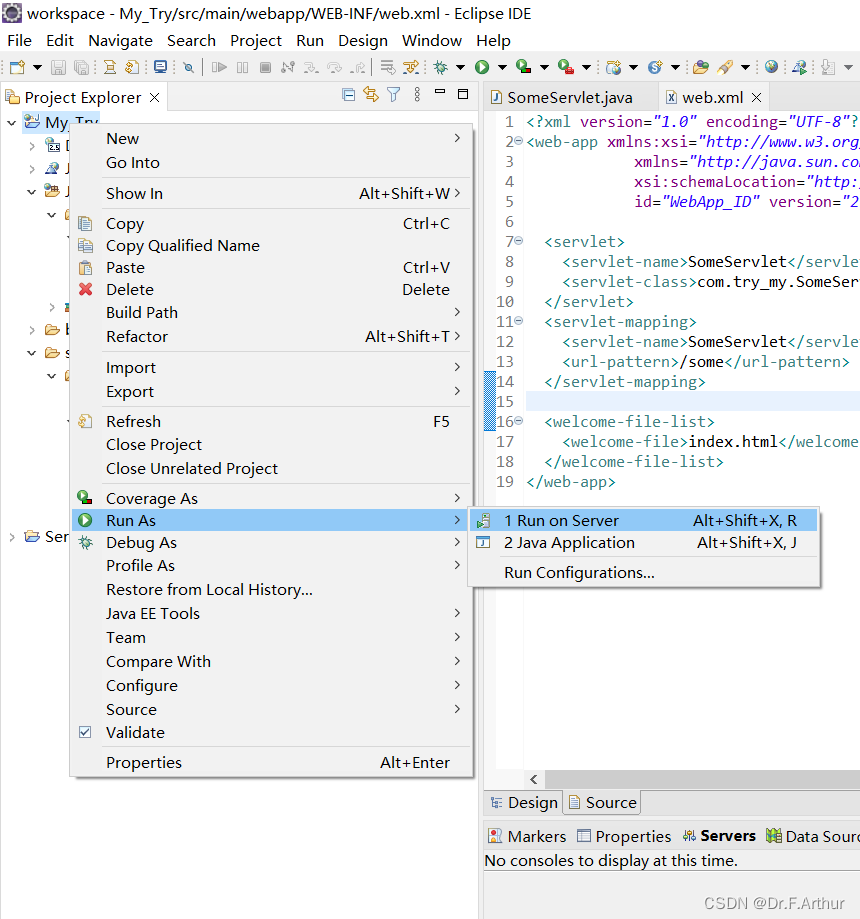Toggle Link with Editor in Project Explorer
860x919 pixels.
pos(370,94)
